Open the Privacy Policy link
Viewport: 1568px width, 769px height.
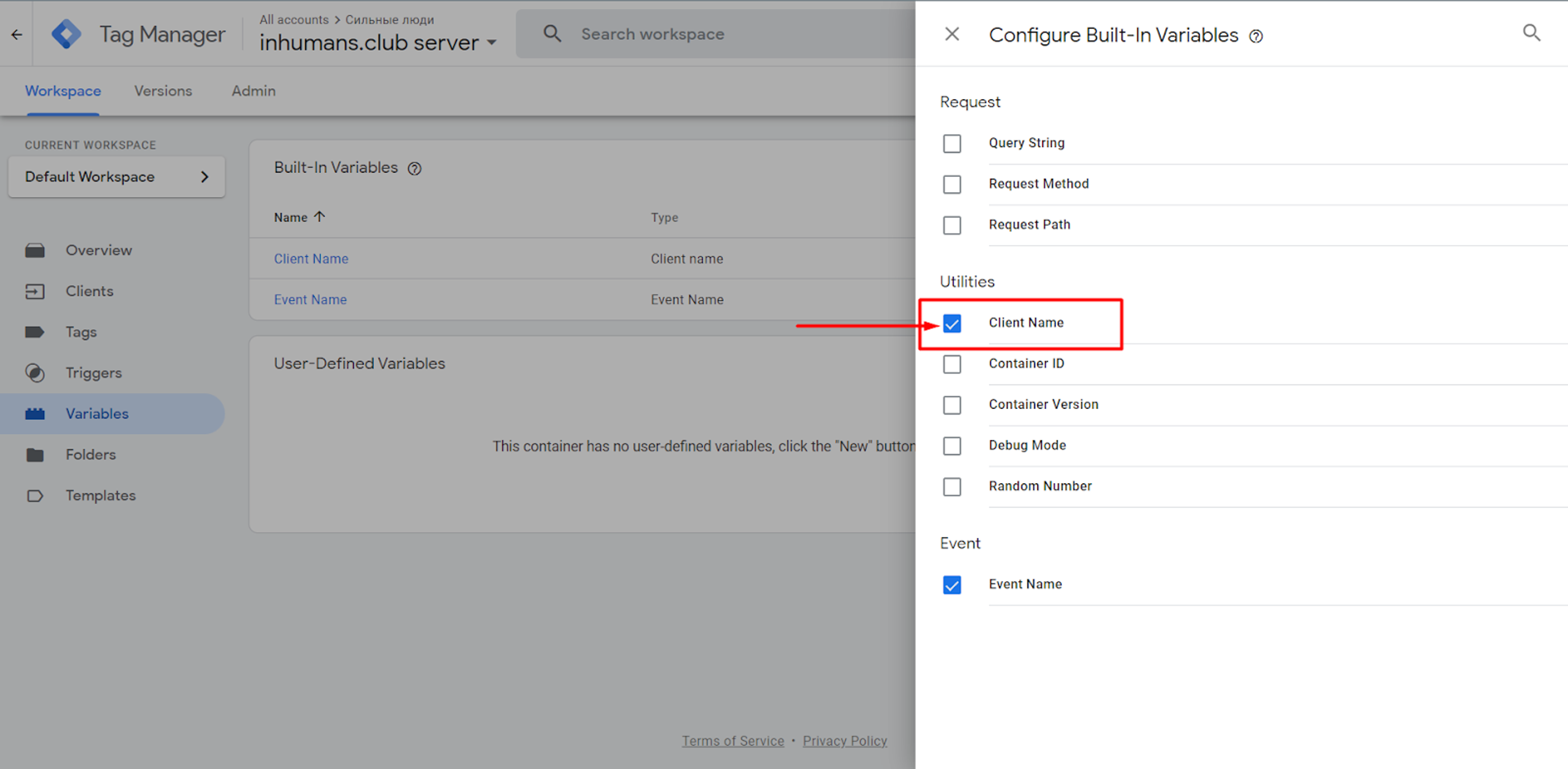pos(845,741)
